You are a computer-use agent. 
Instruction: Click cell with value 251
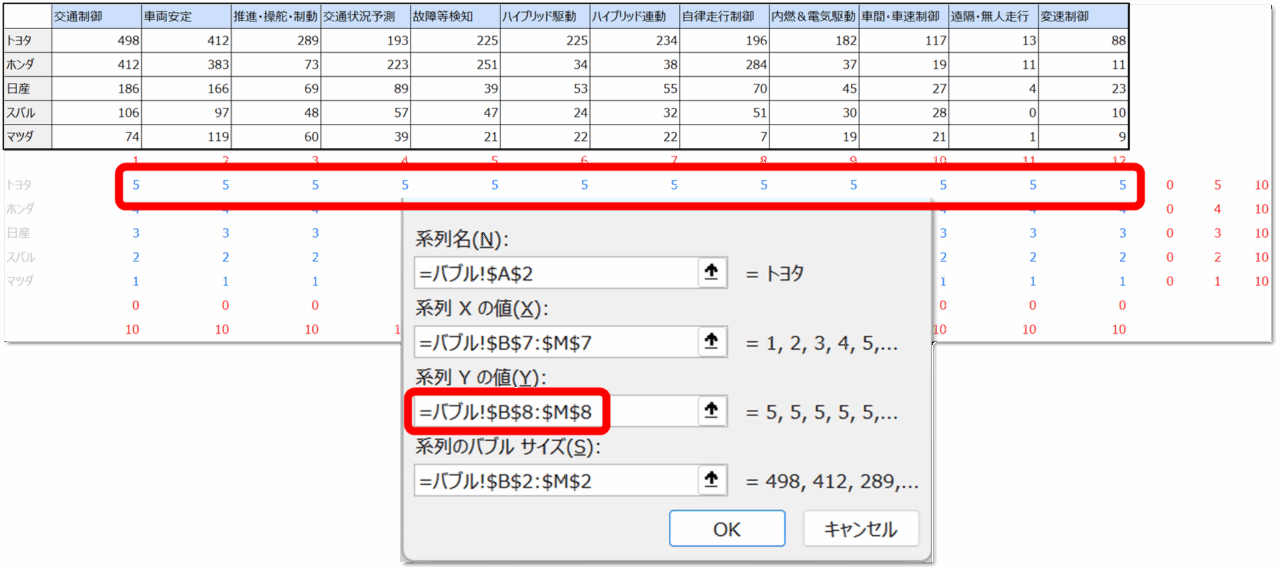[455, 64]
